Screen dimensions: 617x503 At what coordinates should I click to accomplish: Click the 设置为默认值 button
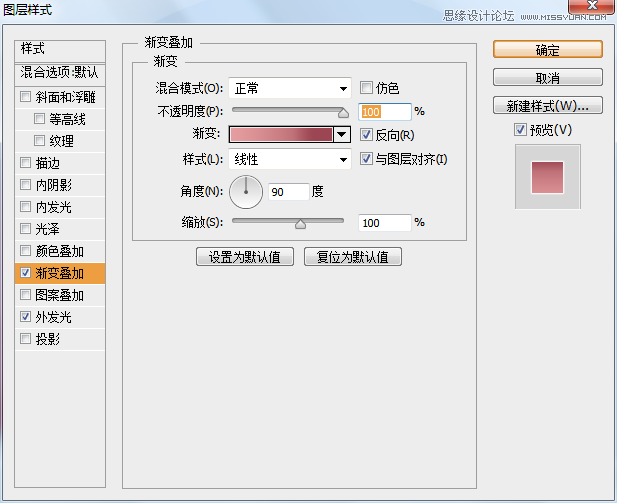tap(245, 257)
